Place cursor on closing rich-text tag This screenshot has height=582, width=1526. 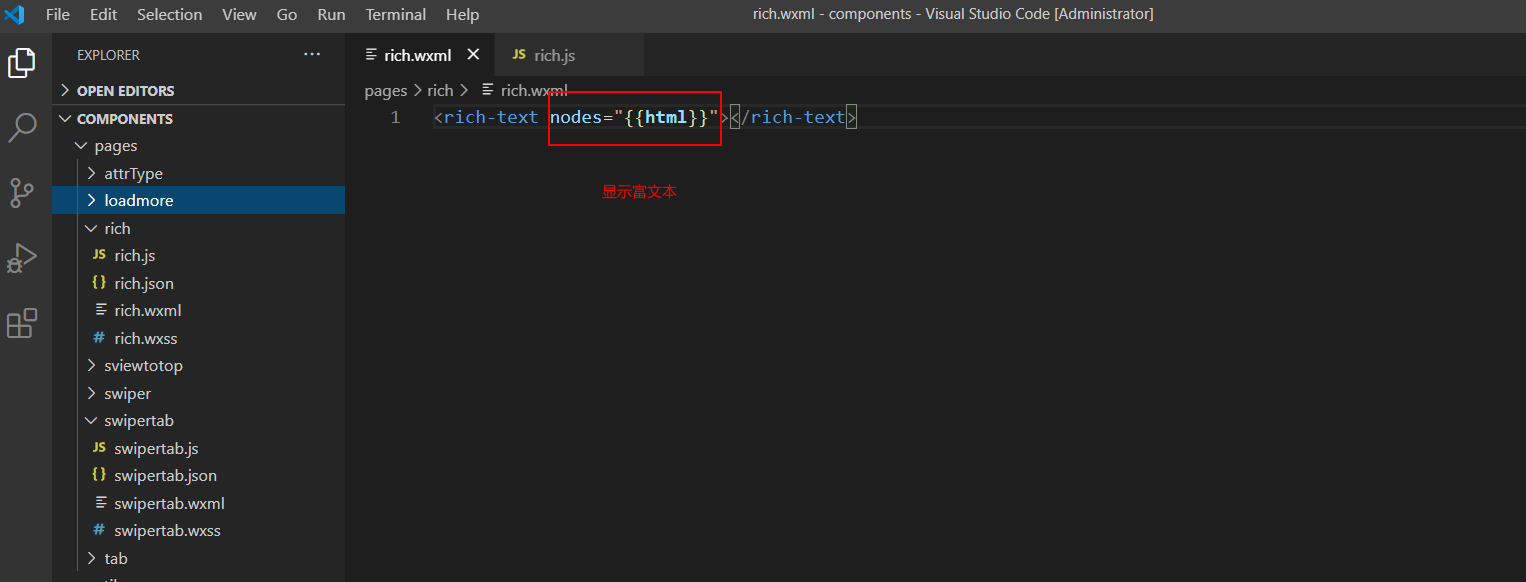[x=797, y=117]
